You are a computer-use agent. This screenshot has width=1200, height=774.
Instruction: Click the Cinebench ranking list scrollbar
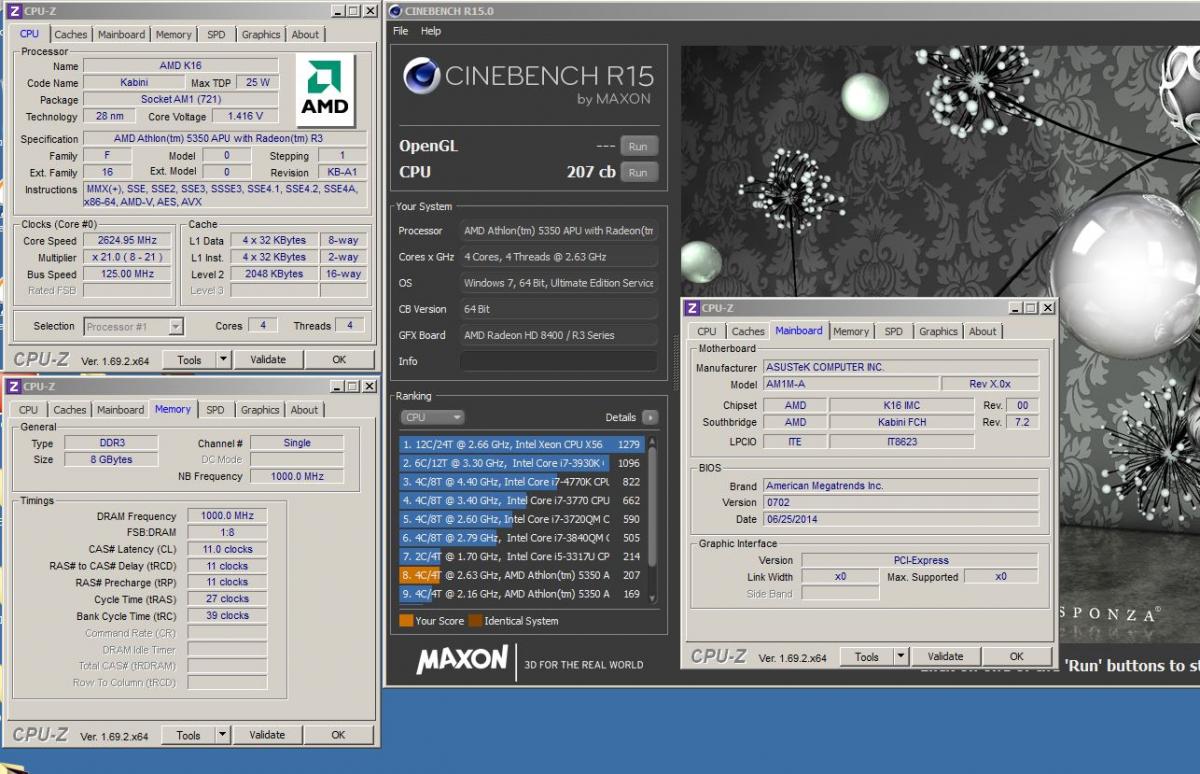pos(653,519)
